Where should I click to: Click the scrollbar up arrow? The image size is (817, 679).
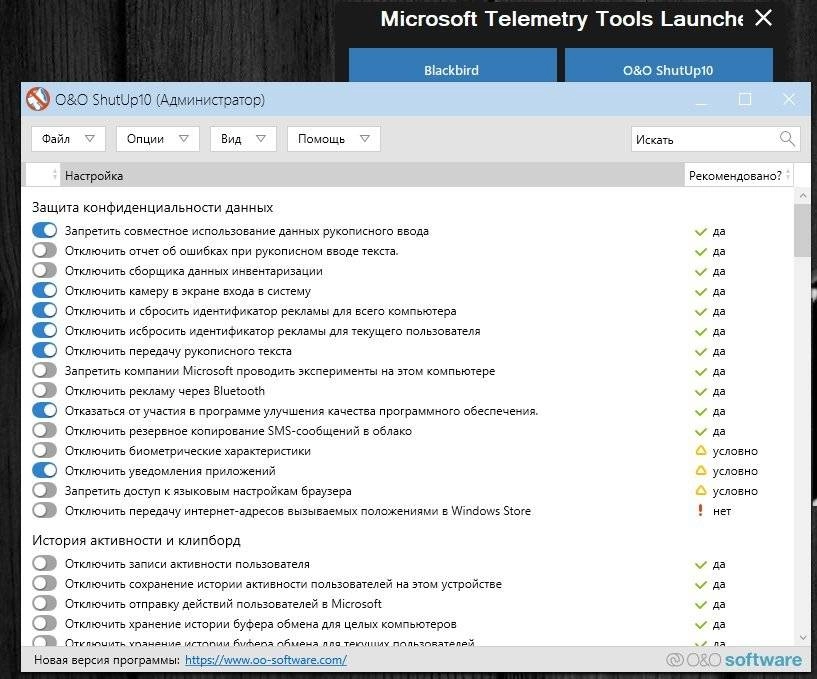[x=803, y=195]
